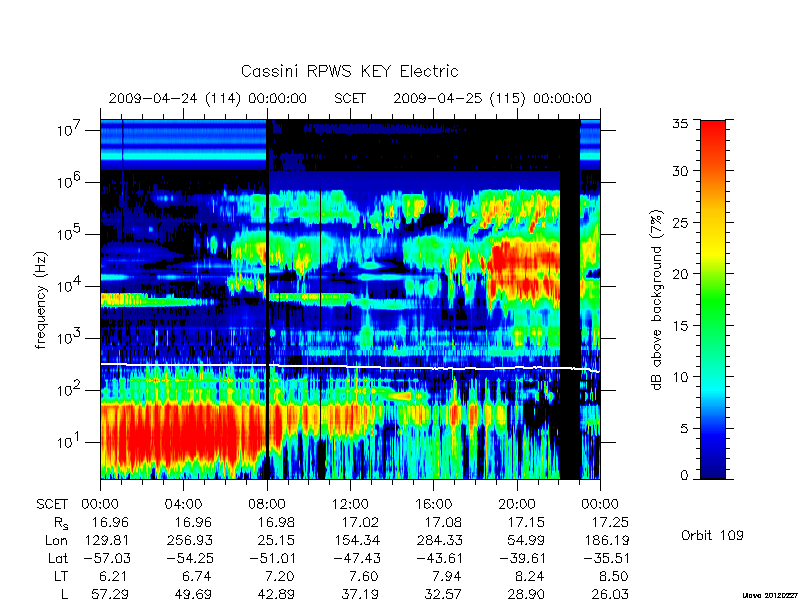Click the start date label 2009-04-24 (114)
This screenshot has width=800, height=600.
point(174,98)
